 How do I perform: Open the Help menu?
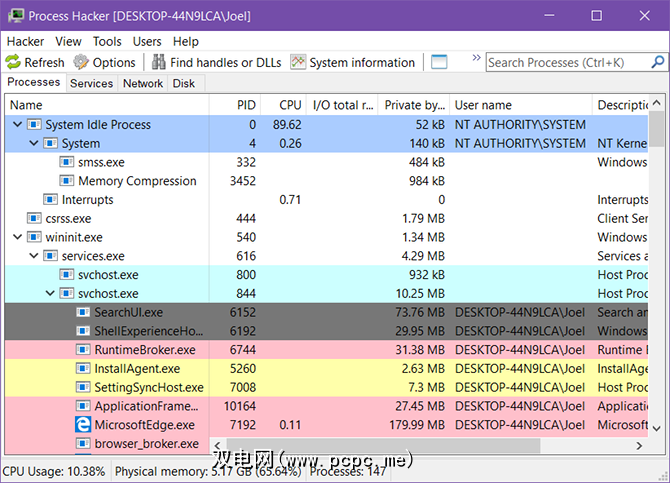point(185,41)
